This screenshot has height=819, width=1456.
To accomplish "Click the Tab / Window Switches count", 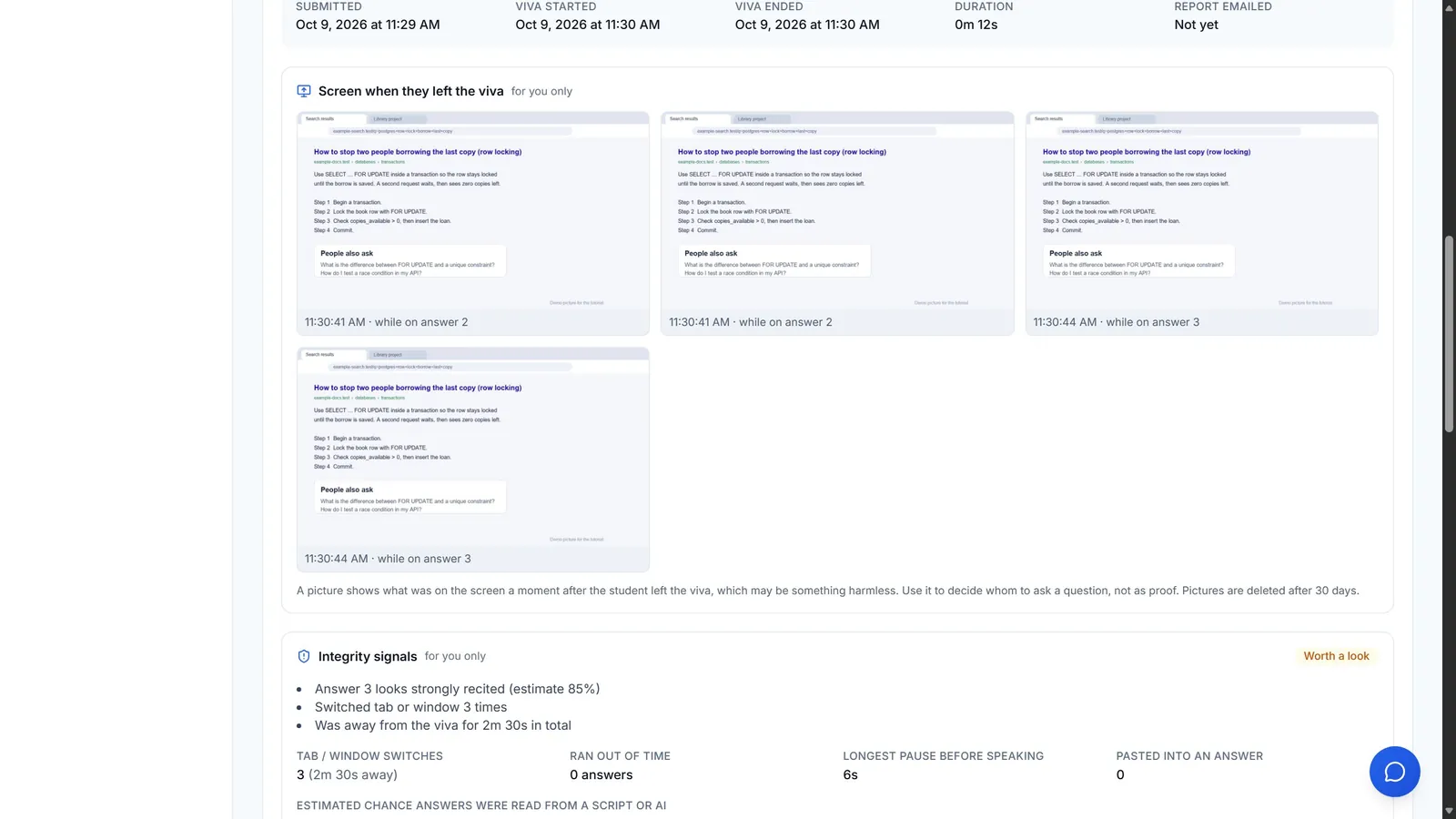I will [347, 775].
